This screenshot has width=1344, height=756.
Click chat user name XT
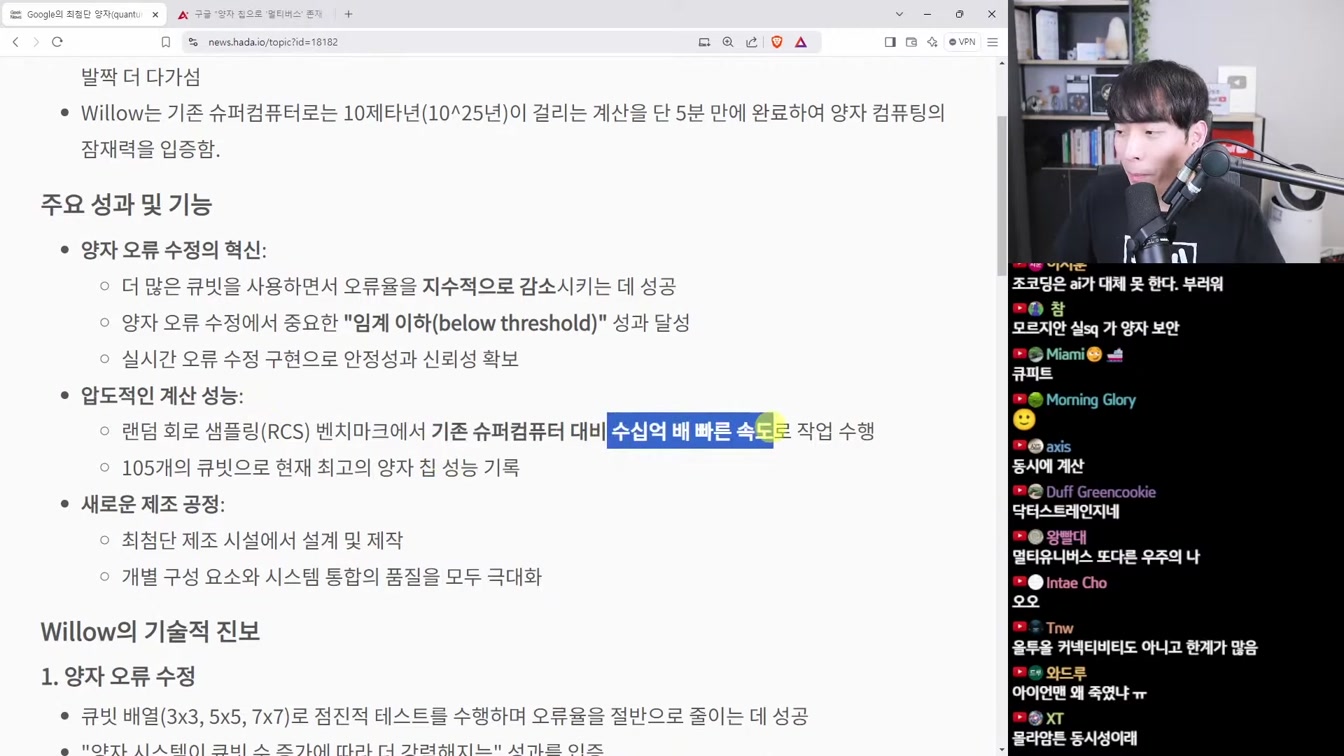1055,719
